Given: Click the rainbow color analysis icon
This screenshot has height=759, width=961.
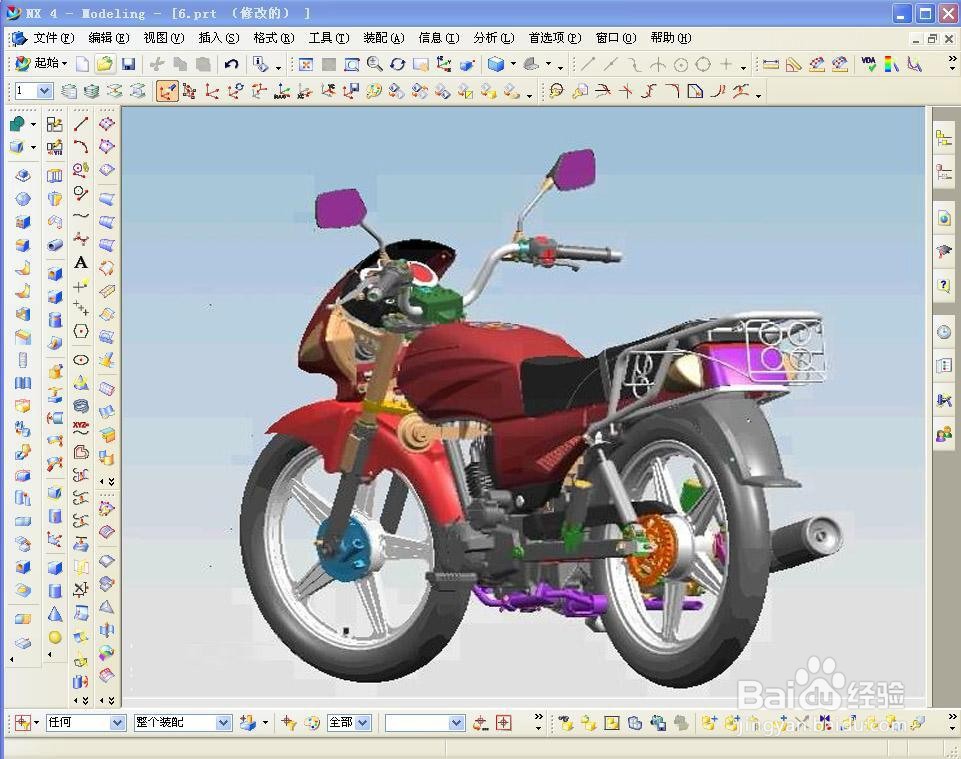Looking at the screenshot, I should [892, 64].
